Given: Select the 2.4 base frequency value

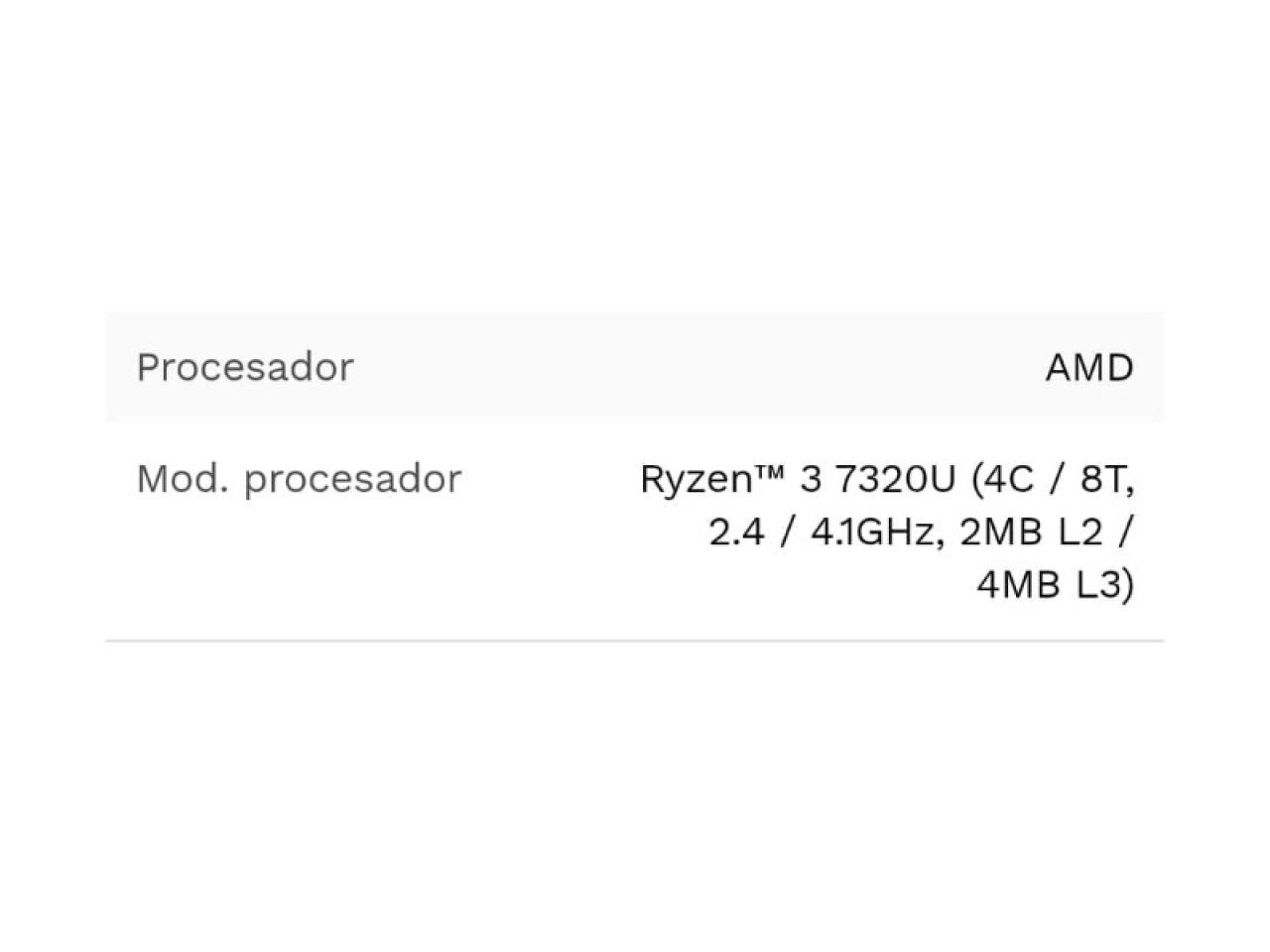Looking at the screenshot, I should click(736, 534).
